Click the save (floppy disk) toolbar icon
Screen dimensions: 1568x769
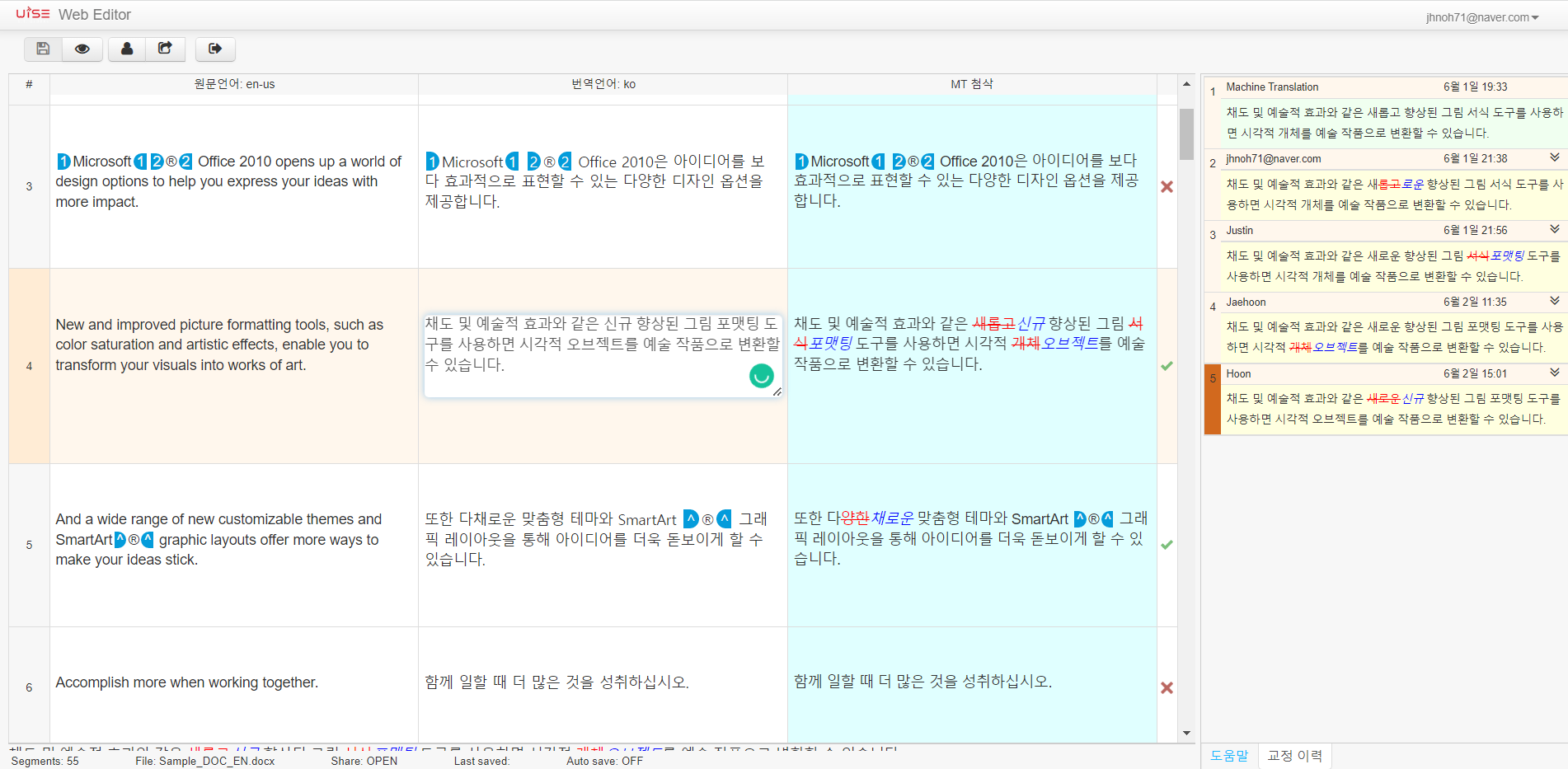click(44, 49)
